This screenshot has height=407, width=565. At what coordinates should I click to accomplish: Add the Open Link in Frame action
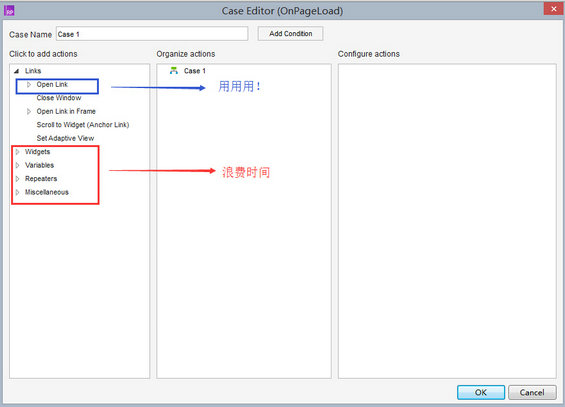coord(66,112)
